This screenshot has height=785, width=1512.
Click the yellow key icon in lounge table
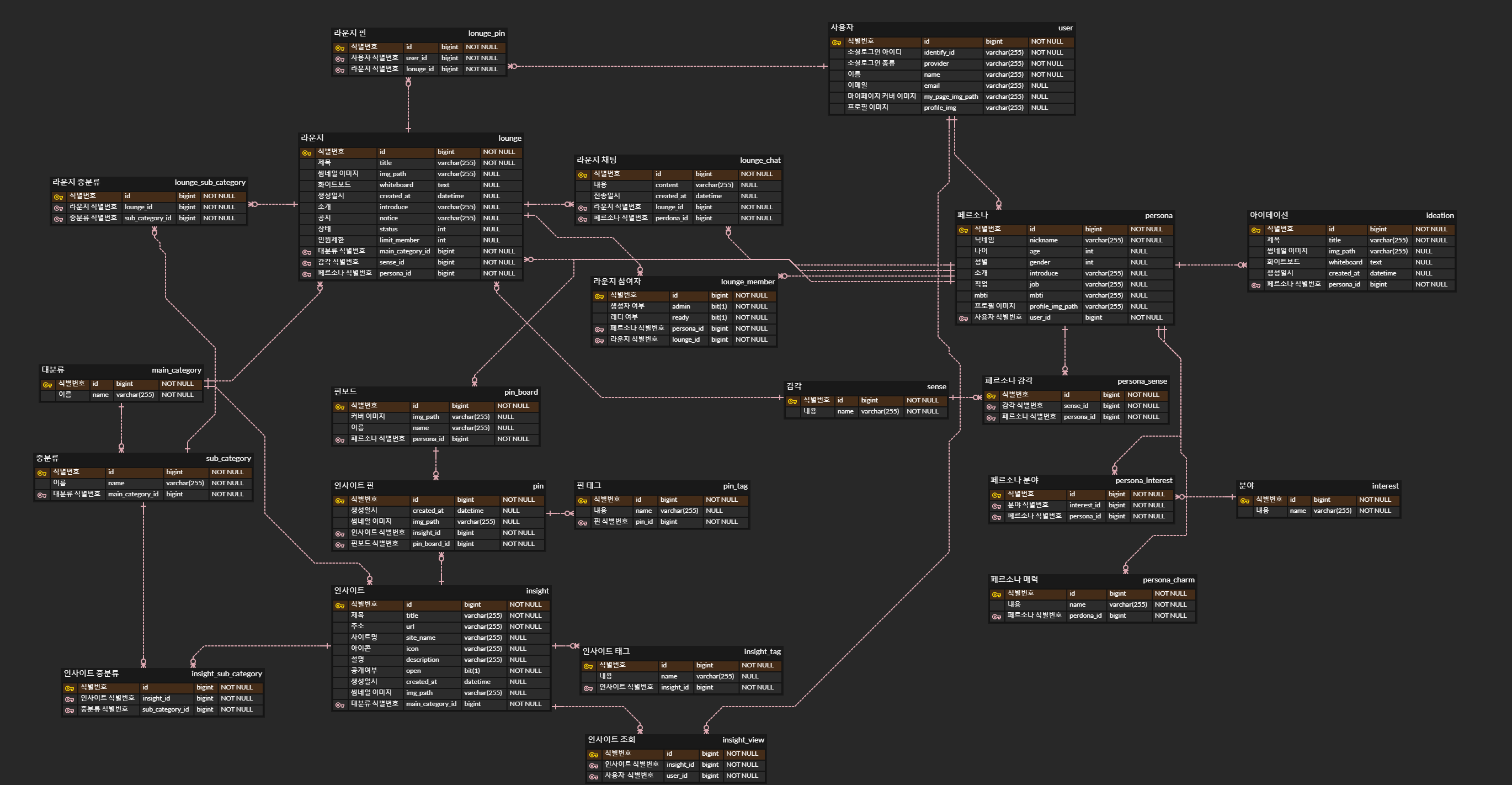[306, 153]
